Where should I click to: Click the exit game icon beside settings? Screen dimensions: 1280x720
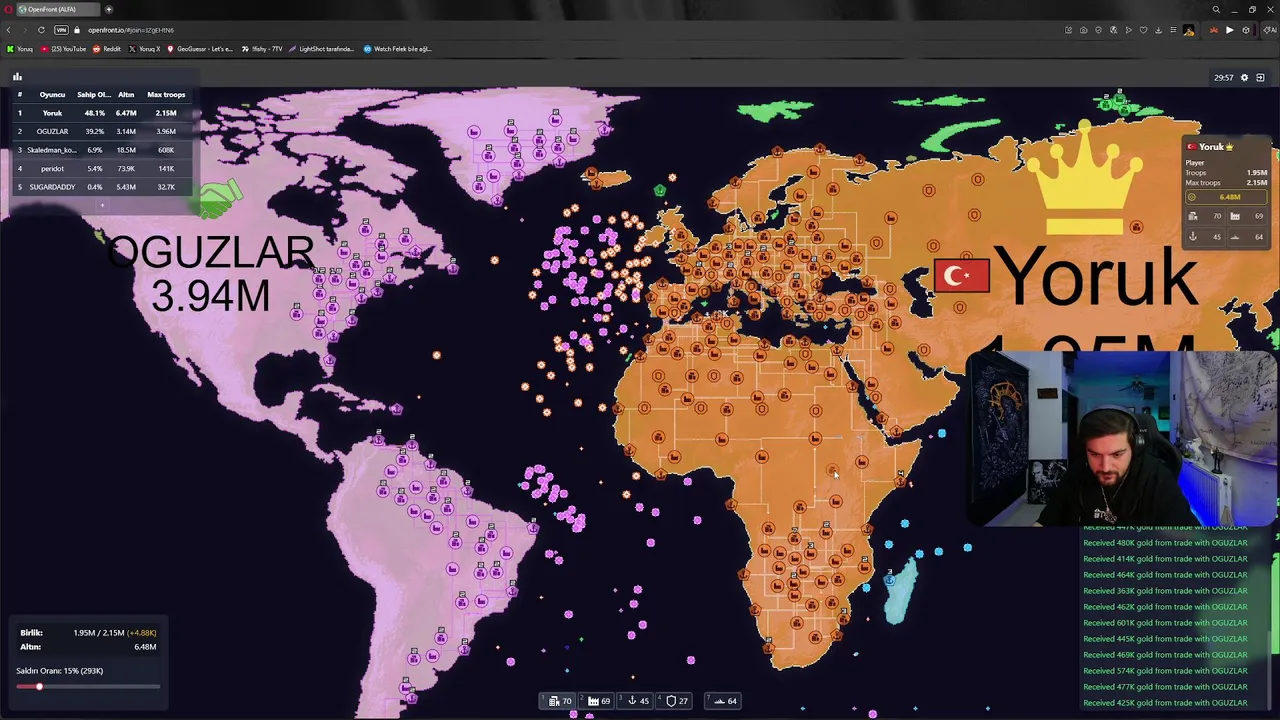pos(1260,77)
